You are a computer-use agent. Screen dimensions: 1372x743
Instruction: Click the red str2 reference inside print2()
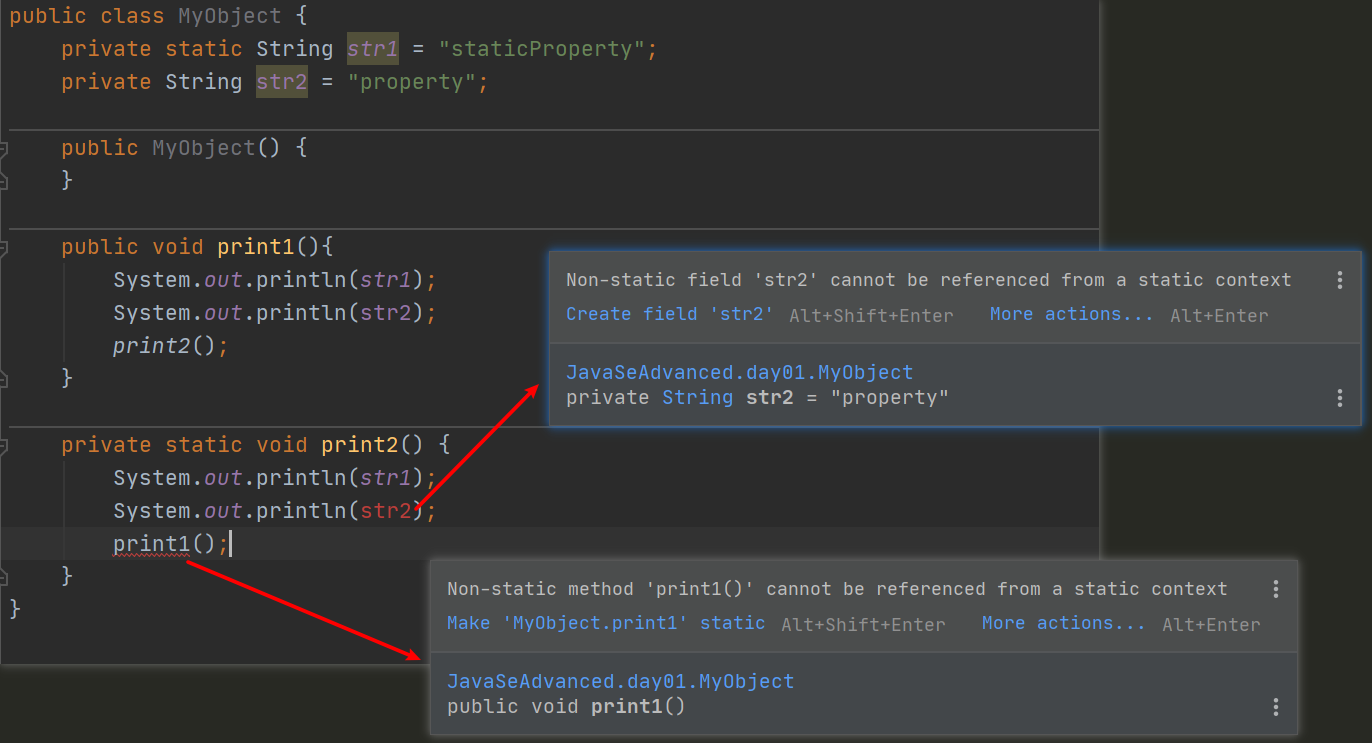(386, 511)
